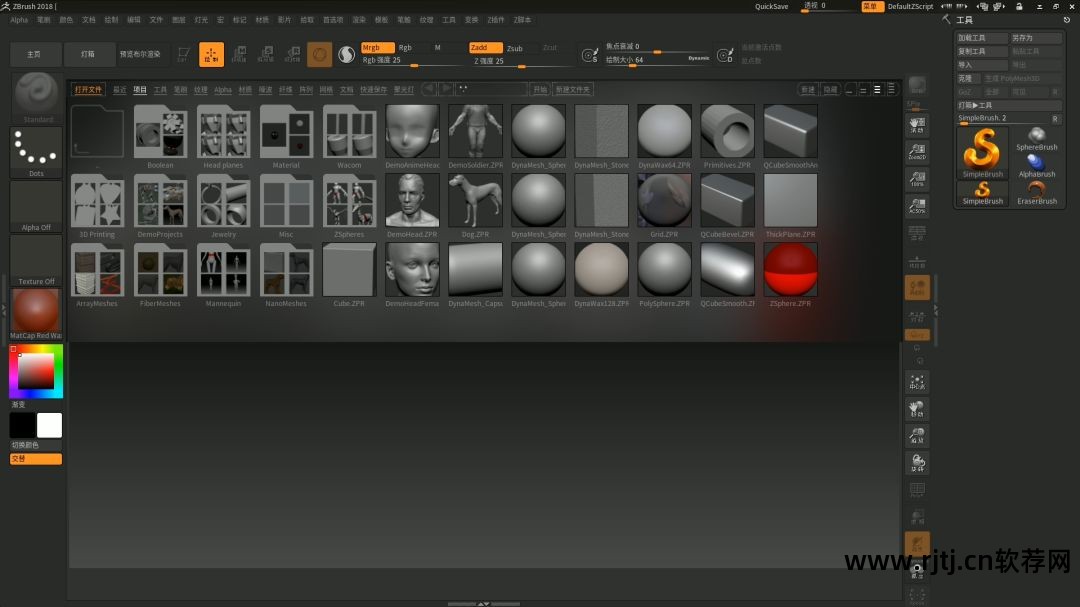Click the 灯箱 button

[88, 54]
